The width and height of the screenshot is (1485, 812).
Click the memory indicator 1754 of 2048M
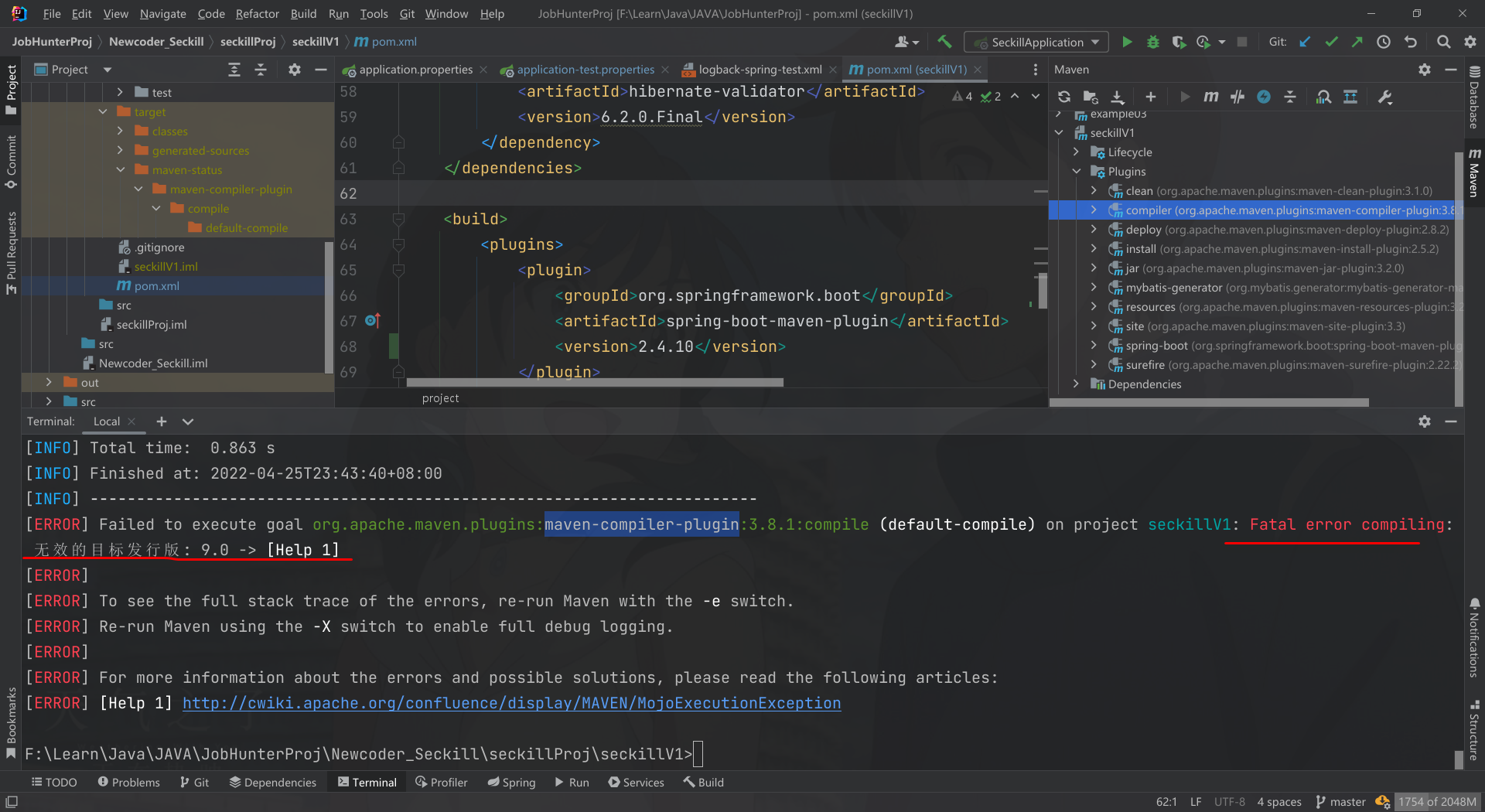coord(1438,802)
